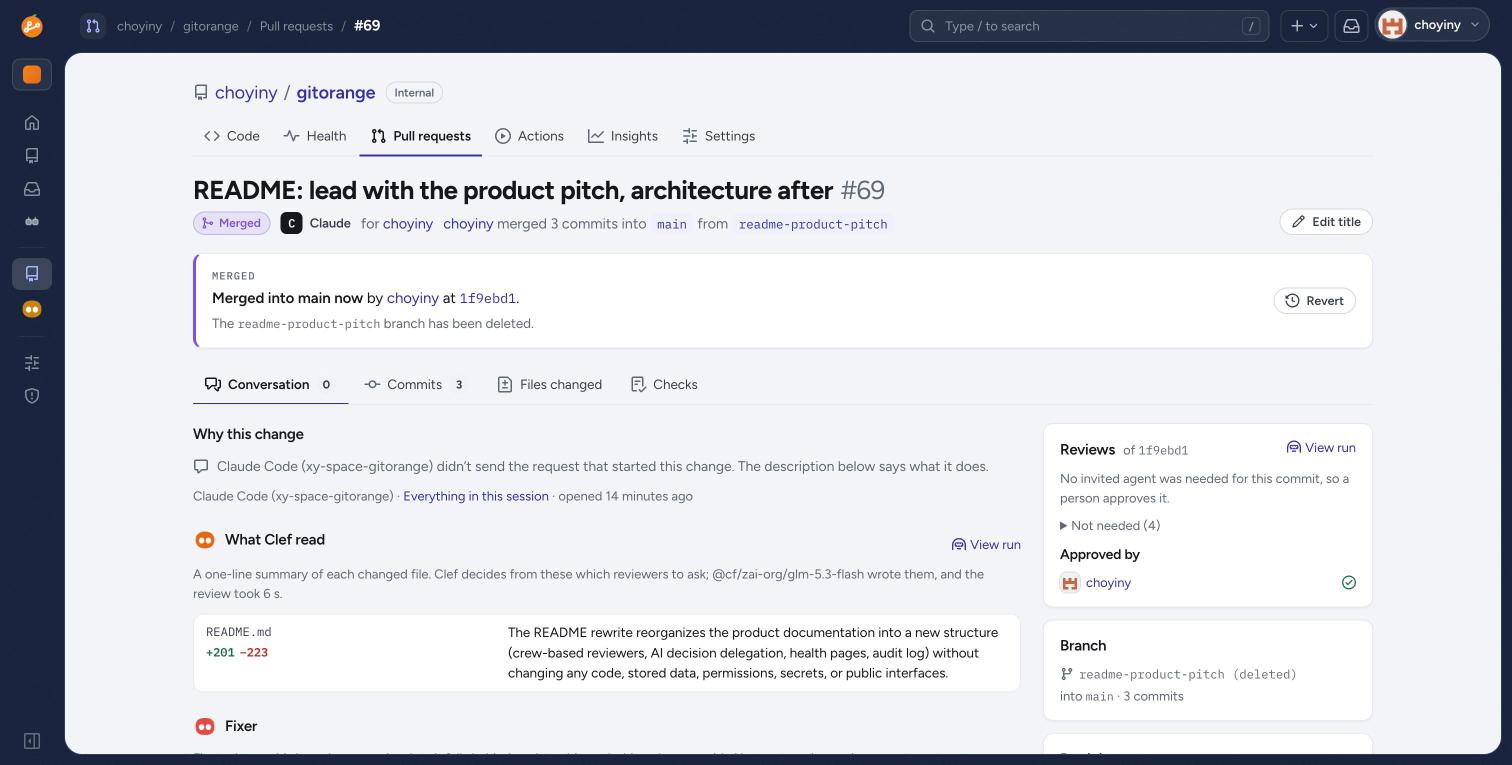Click the Clef avatar beside What Clef read
This screenshot has width=1512, height=765.
(x=204, y=540)
